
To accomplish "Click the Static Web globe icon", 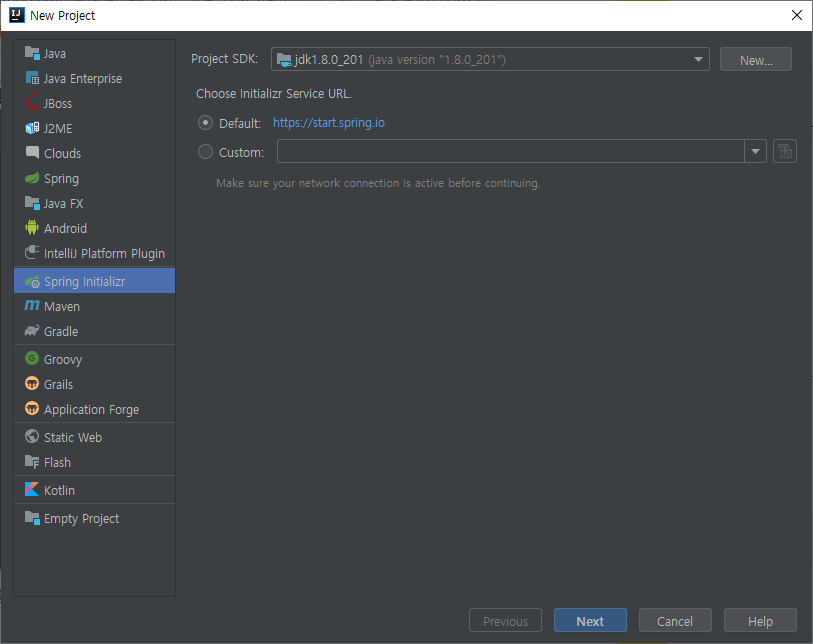I will click(32, 437).
